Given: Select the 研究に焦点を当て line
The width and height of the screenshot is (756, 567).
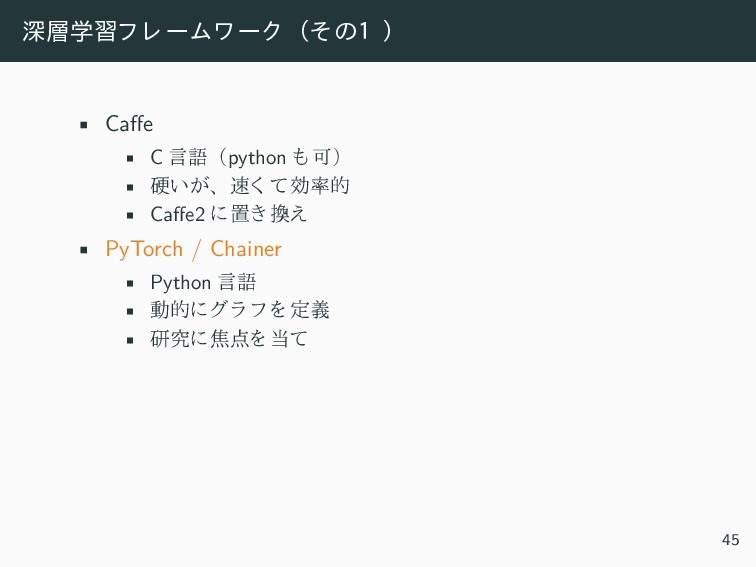Looking at the screenshot, I should coord(229,338).
